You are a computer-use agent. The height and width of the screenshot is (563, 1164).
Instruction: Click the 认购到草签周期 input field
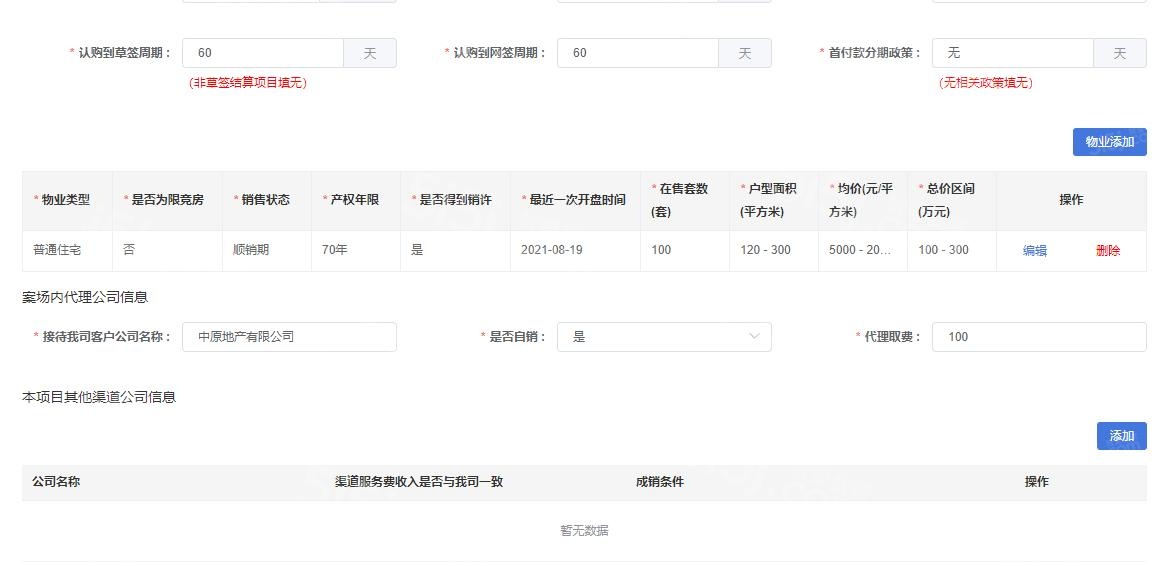pos(263,53)
